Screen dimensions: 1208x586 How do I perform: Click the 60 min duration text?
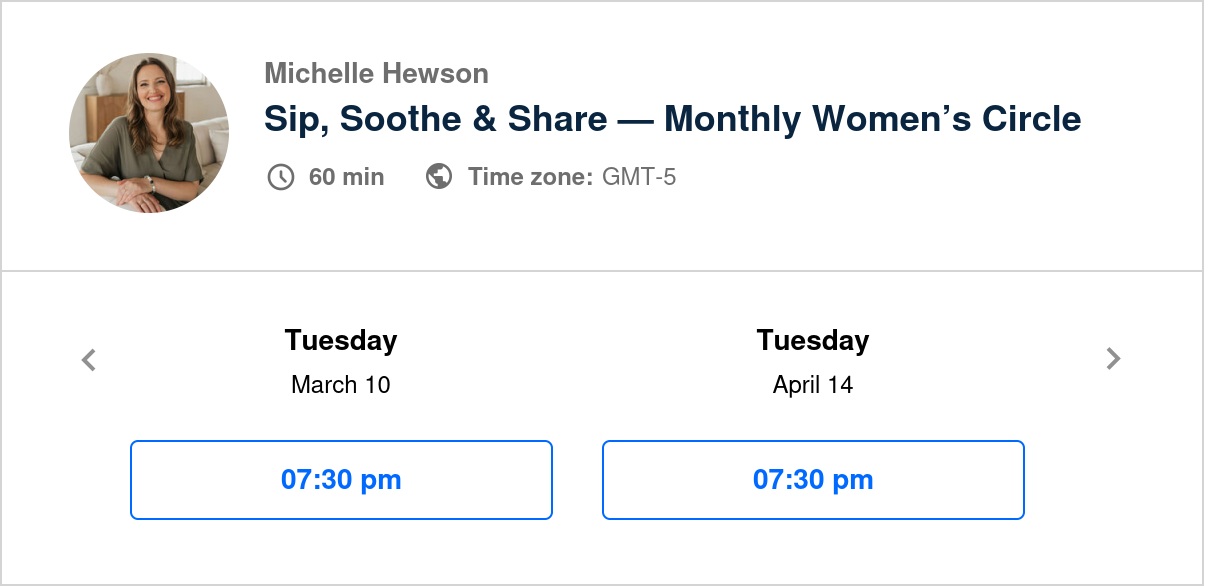(x=346, y=177)
